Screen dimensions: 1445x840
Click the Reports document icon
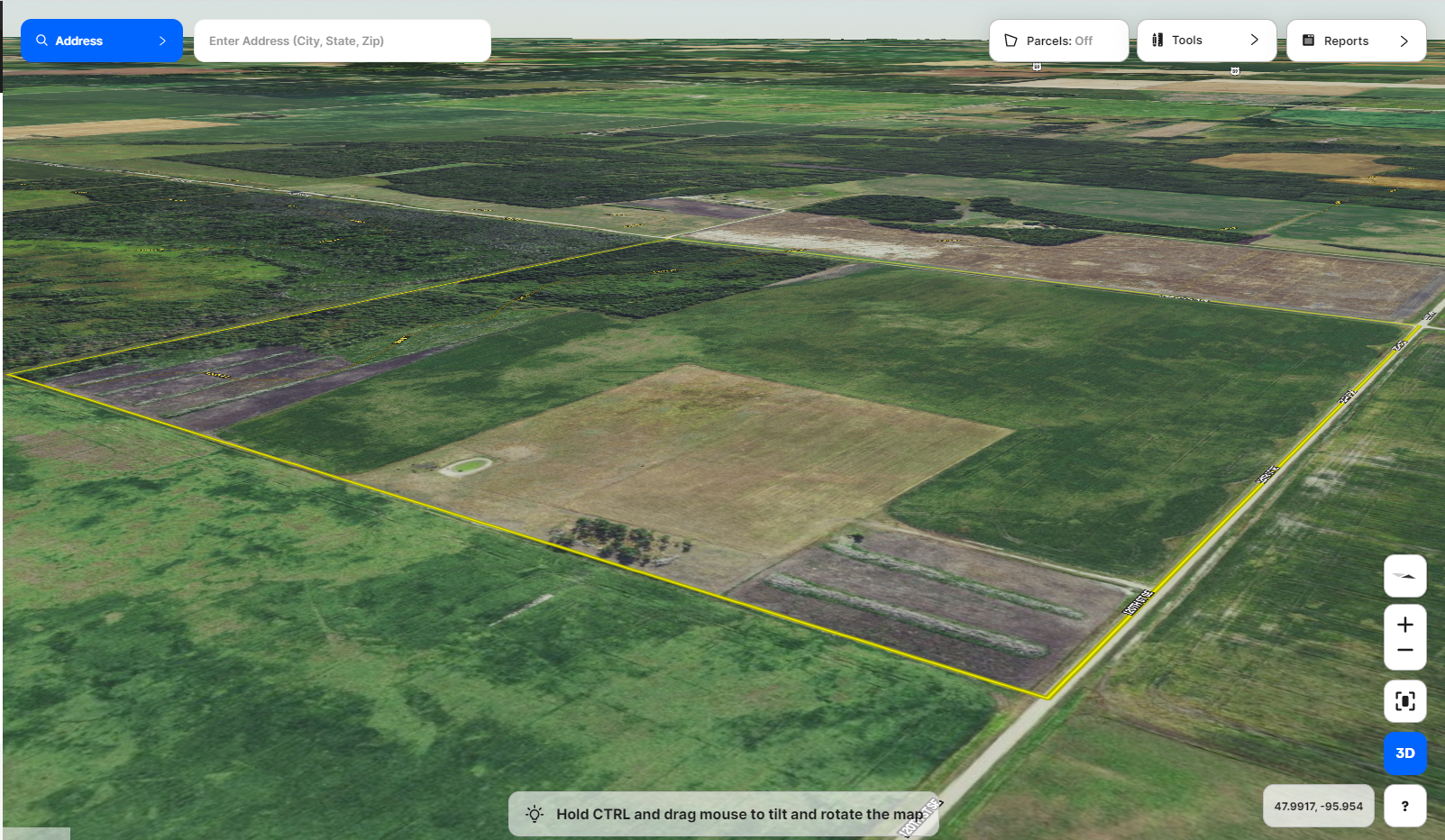(x=1308, y=41)
